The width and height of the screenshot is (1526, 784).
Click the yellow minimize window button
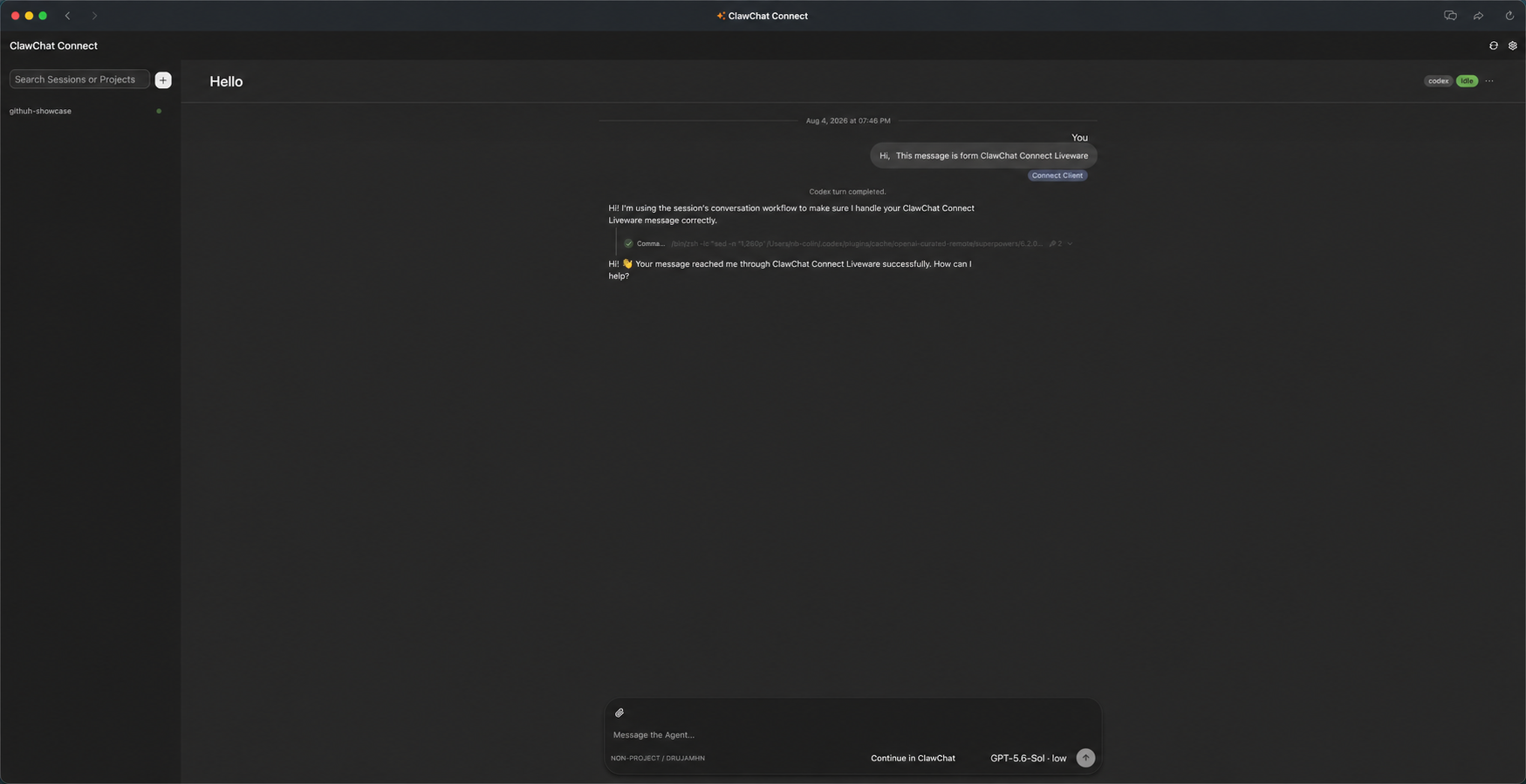pyautogui.click(x=29, y=16)
